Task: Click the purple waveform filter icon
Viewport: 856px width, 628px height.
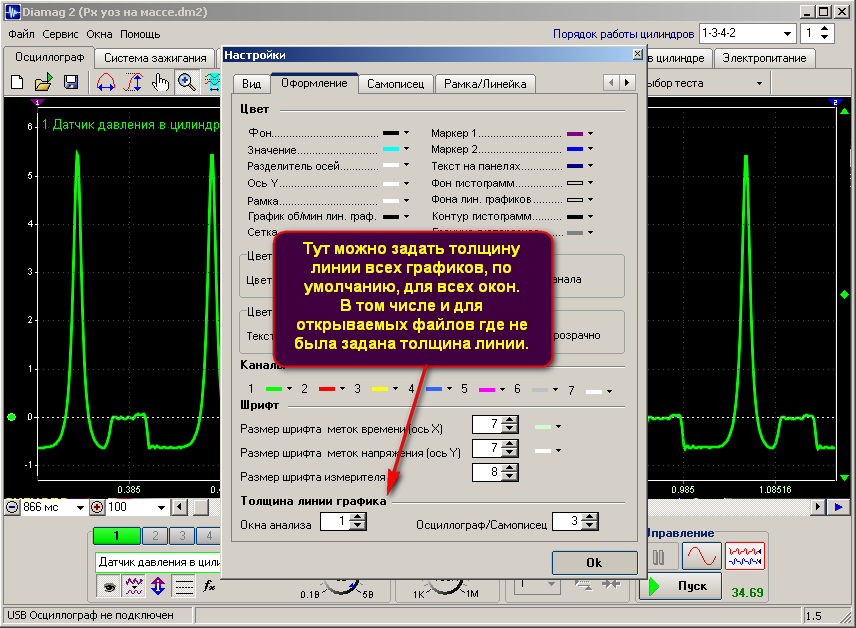Action: pyautogui.click(x=134, y=587)
